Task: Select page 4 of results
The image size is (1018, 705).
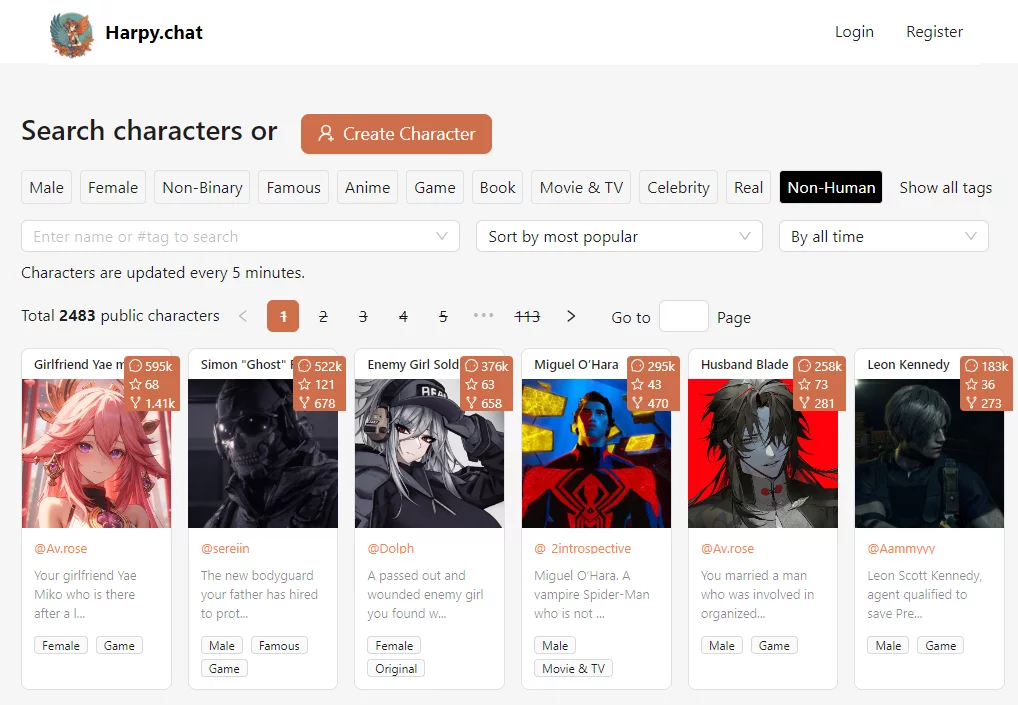Action: pos(403,316)
